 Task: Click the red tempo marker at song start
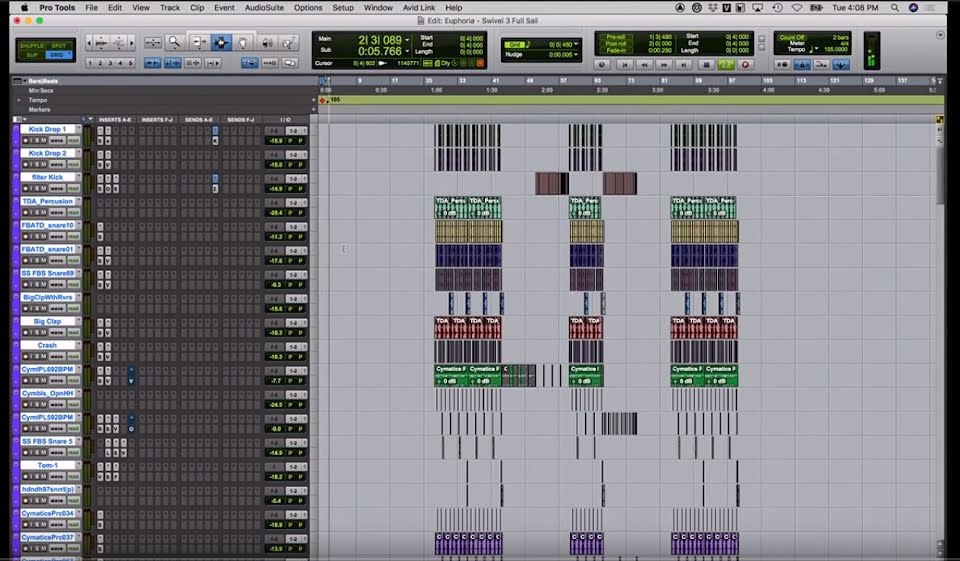323,100
